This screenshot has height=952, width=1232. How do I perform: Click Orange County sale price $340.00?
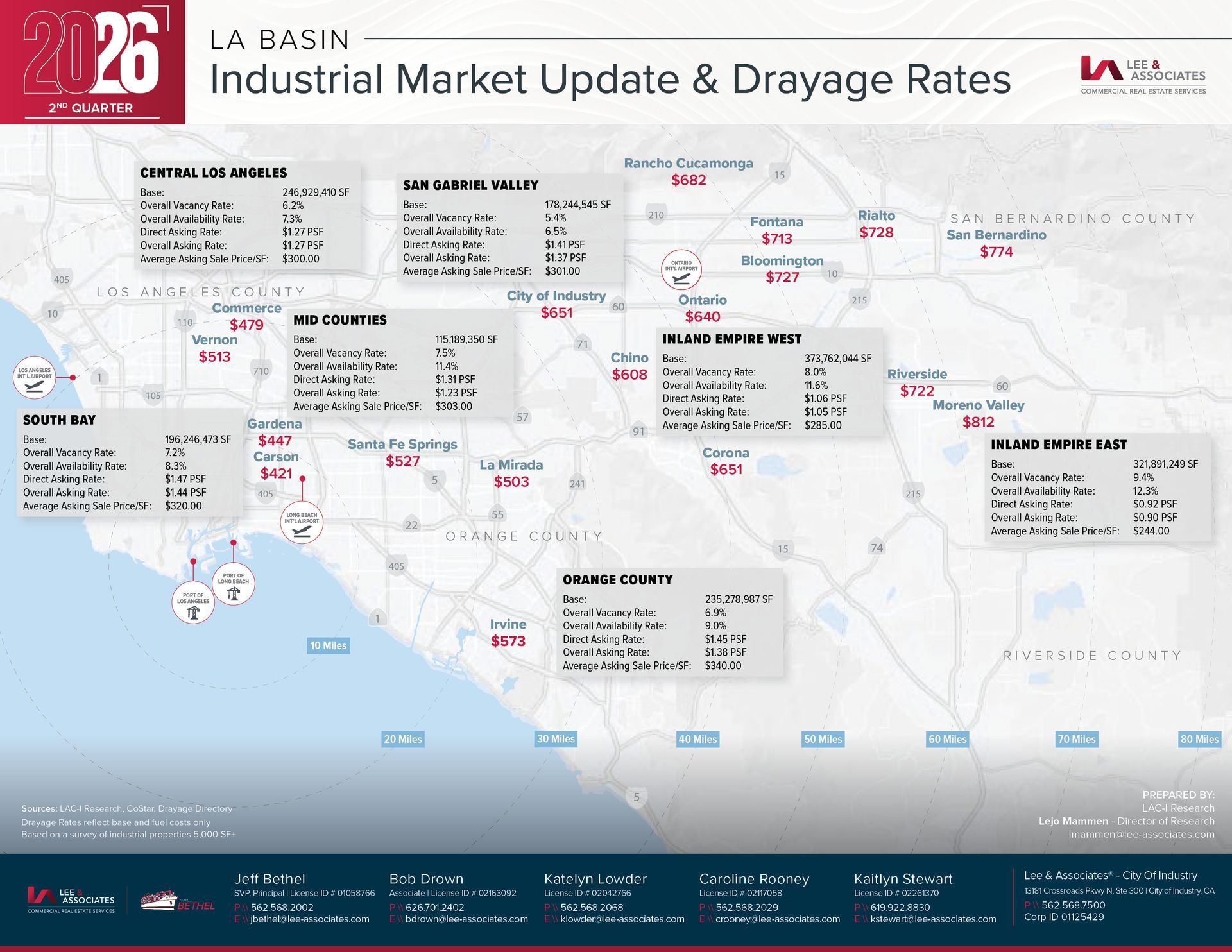(x=723, y=666)
